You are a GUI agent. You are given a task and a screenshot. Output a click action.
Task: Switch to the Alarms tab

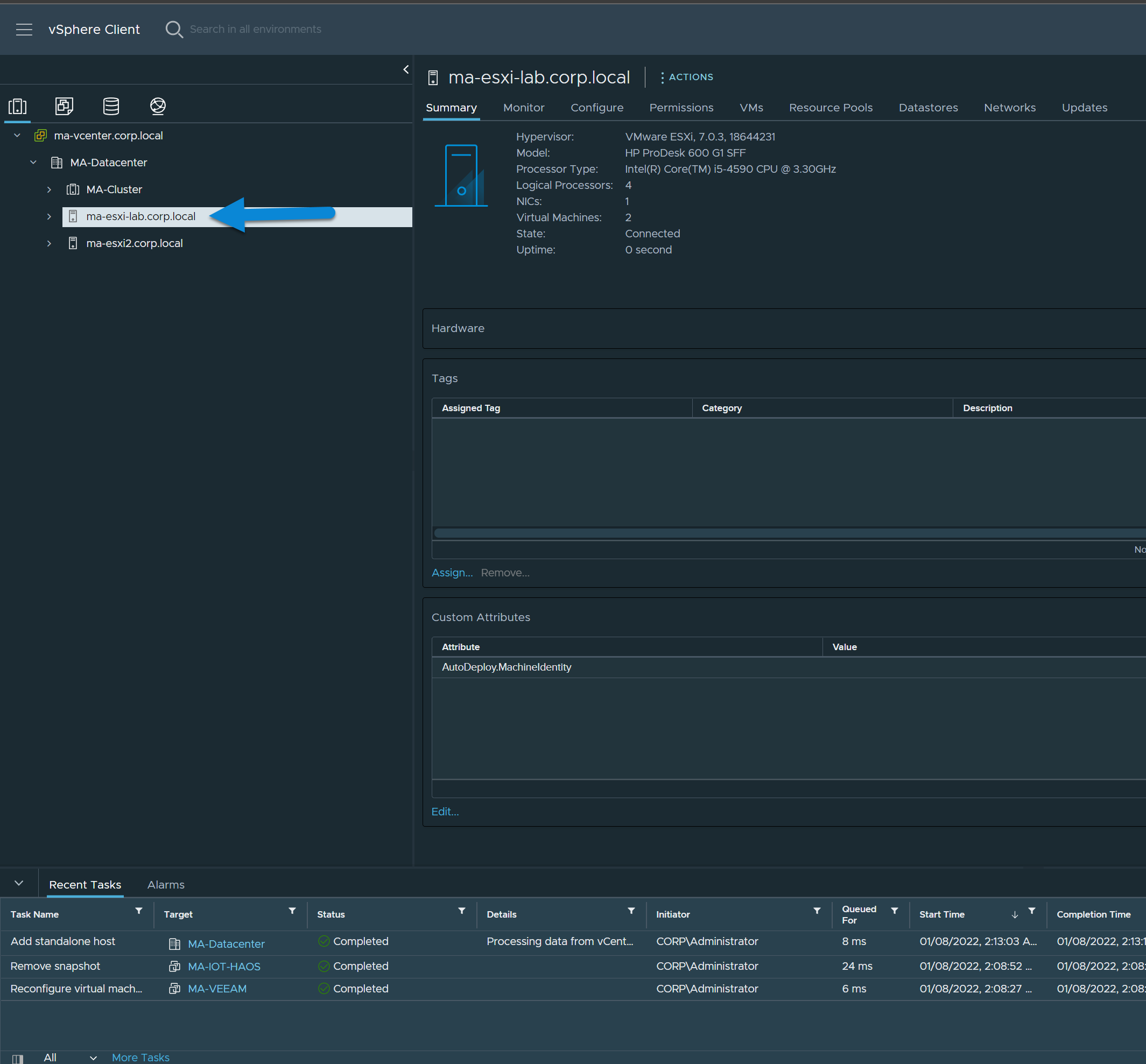pos(166,885)
